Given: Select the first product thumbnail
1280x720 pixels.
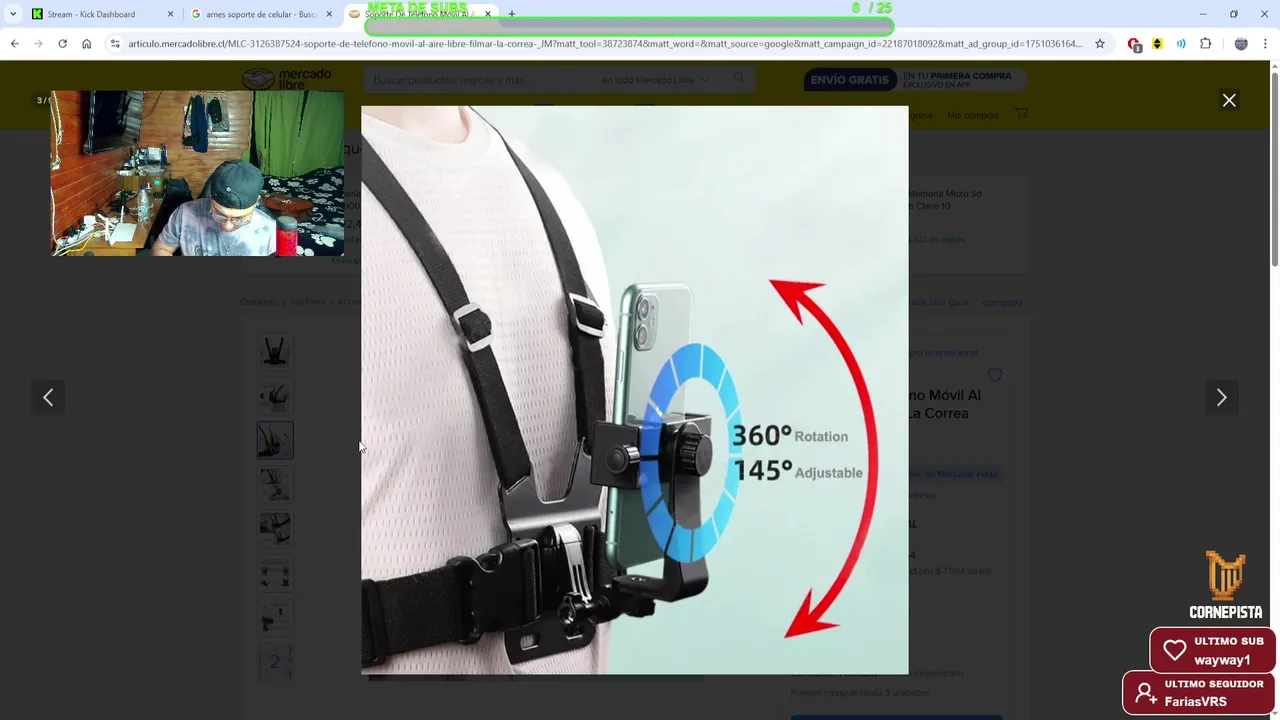Looking at the screenshot, I should [x=275, y=352].
